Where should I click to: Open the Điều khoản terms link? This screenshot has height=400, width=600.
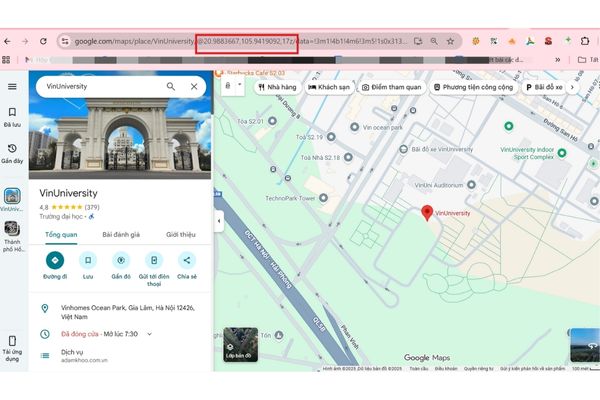pyautogui.click(x=446, y=369)
